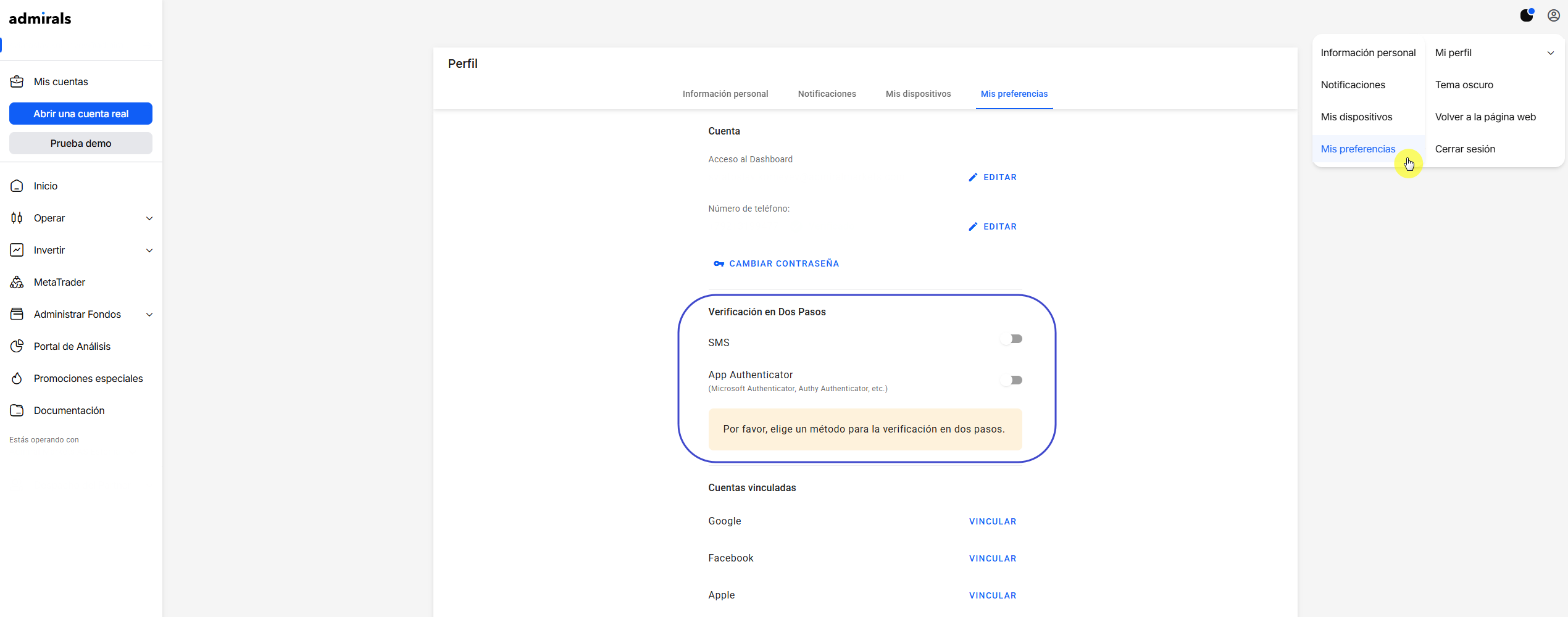Expand the Operar menu chevron

149,218
